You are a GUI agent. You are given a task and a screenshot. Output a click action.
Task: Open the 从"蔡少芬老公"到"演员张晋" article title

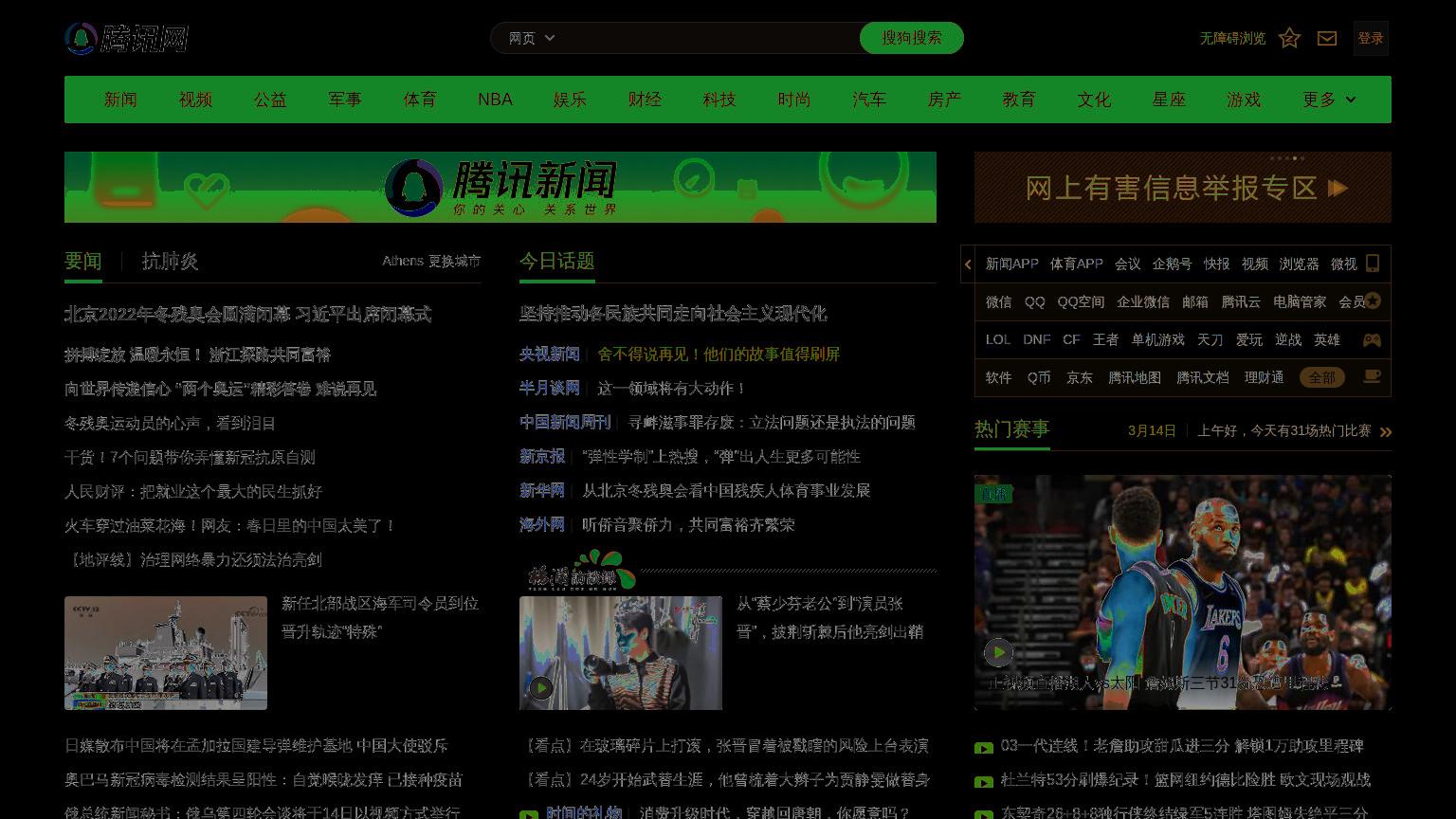click(x=830, y=617)
